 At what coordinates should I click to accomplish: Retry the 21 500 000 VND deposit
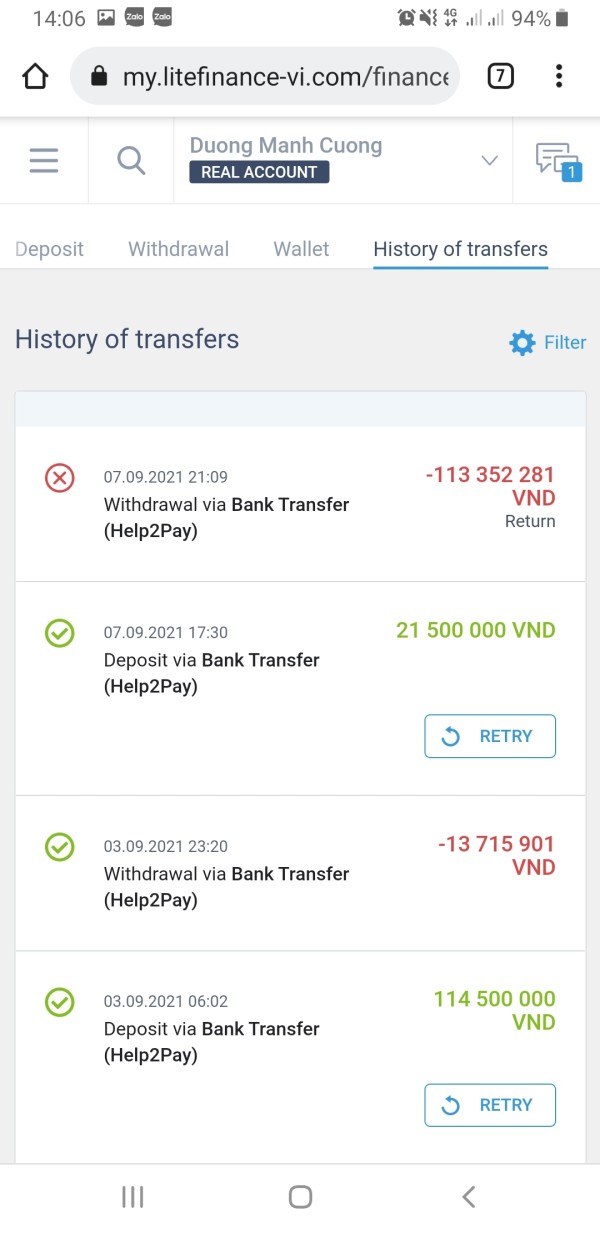pos(490,736)
